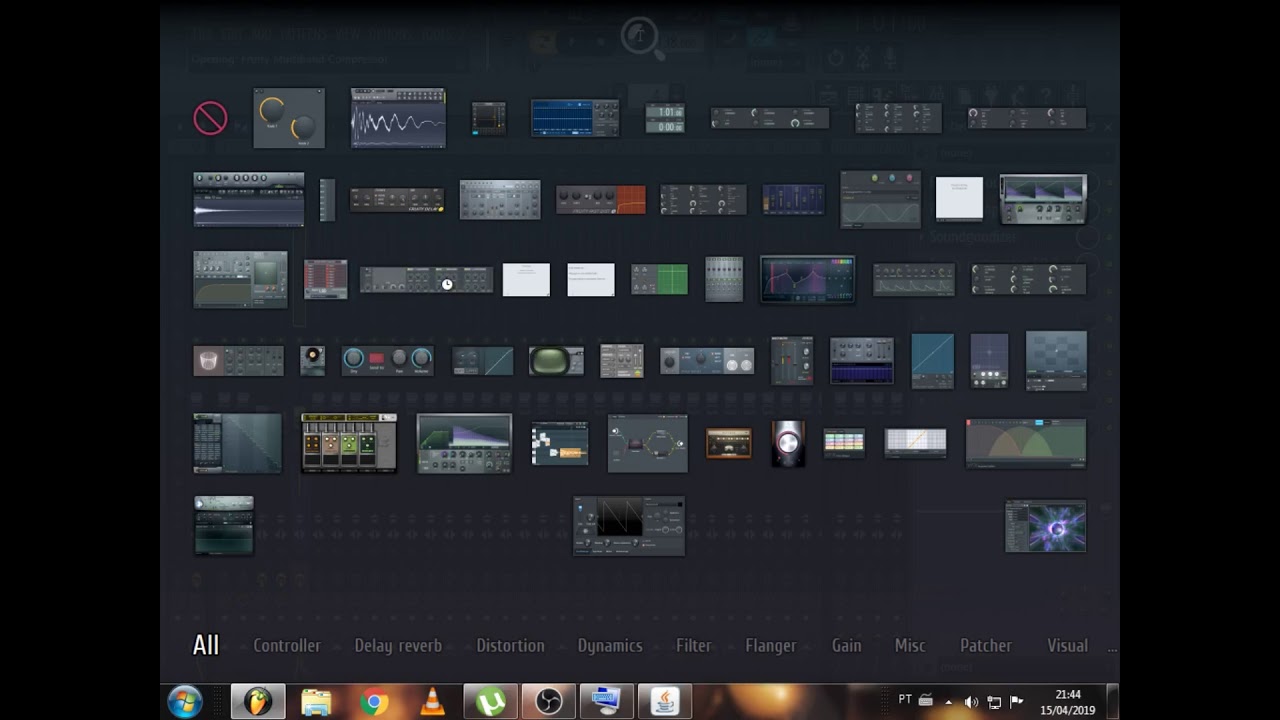Image resolution: width=1280 pixels, height=720 pixels.
Task: Switch to the Distortion category
Action: coord(510,645)
